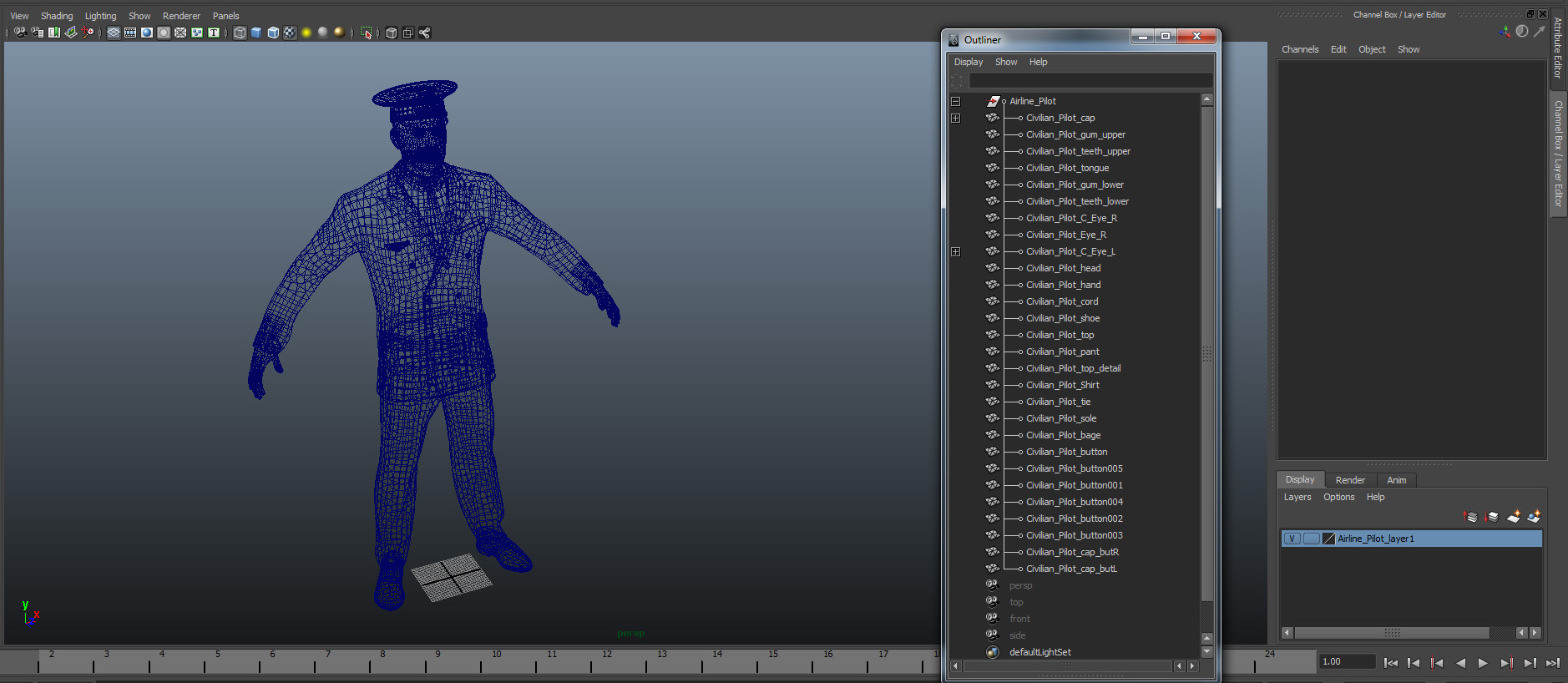Select Civilian_Pilot_tongue in the Outliner
This screenshot has height=683, width=1568.
(x=1067, y=168)
